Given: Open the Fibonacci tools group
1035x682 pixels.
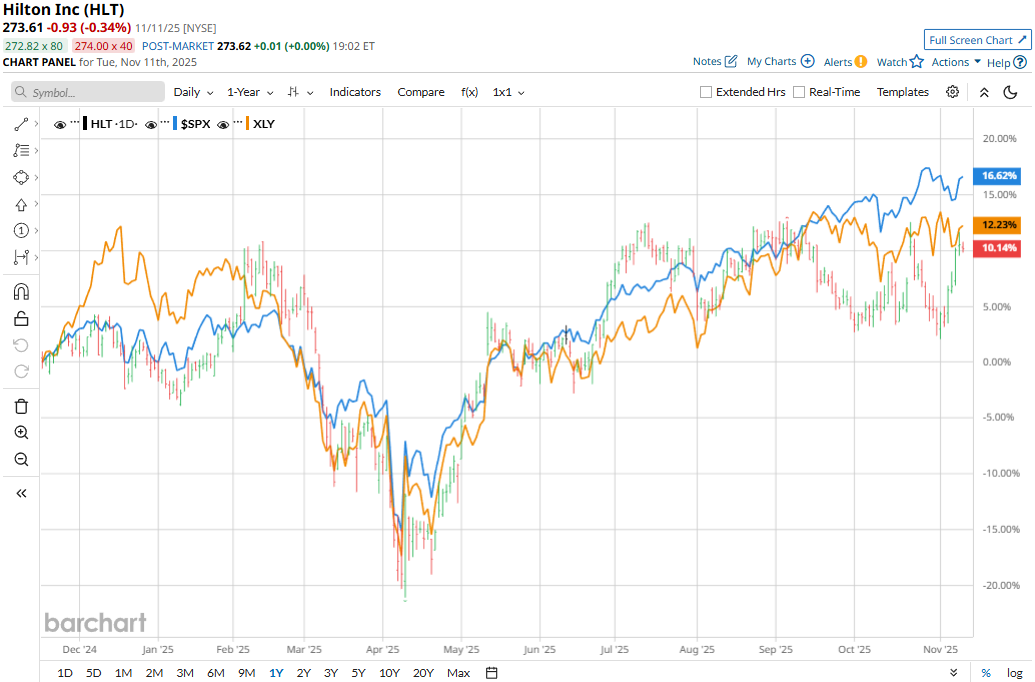Looking at the screenshot, I should tap(21, 151).
